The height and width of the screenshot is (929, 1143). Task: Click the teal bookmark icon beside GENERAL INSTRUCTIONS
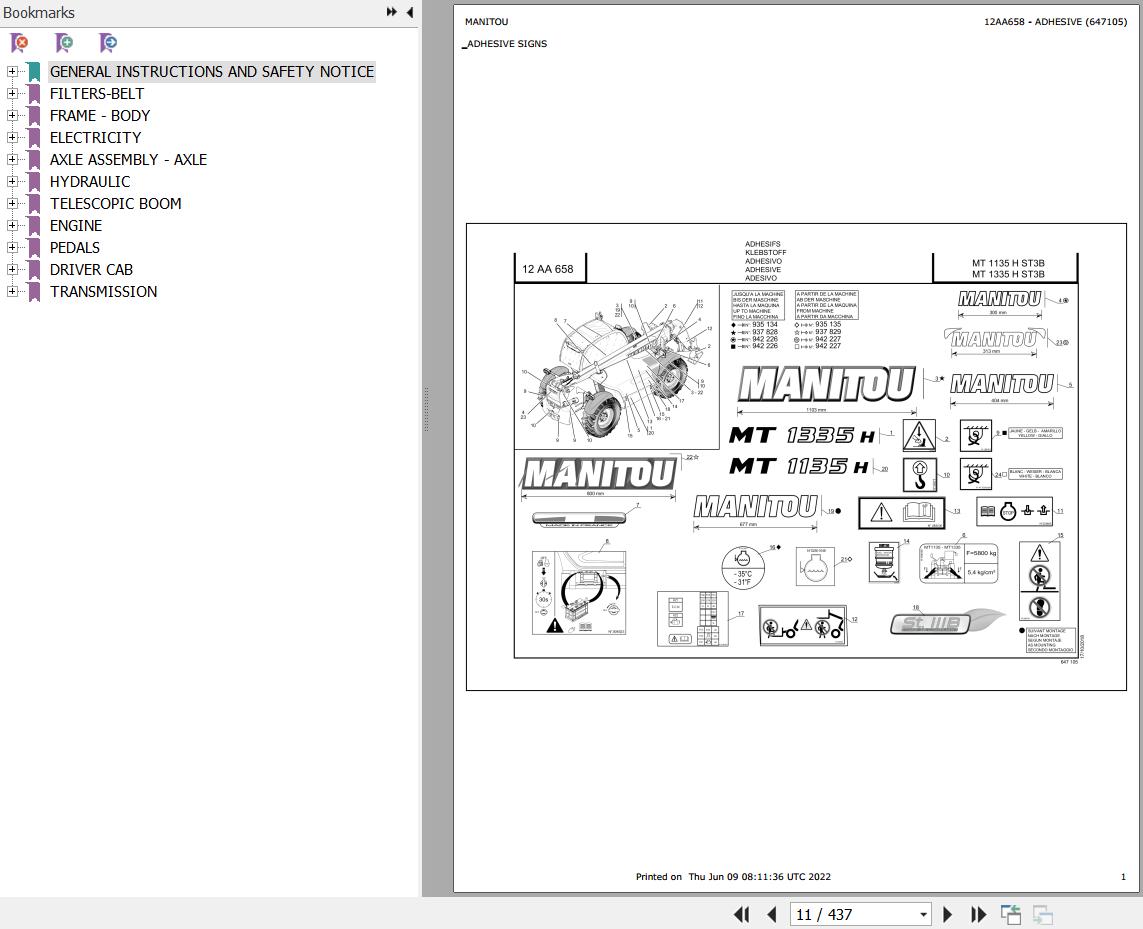34,72
